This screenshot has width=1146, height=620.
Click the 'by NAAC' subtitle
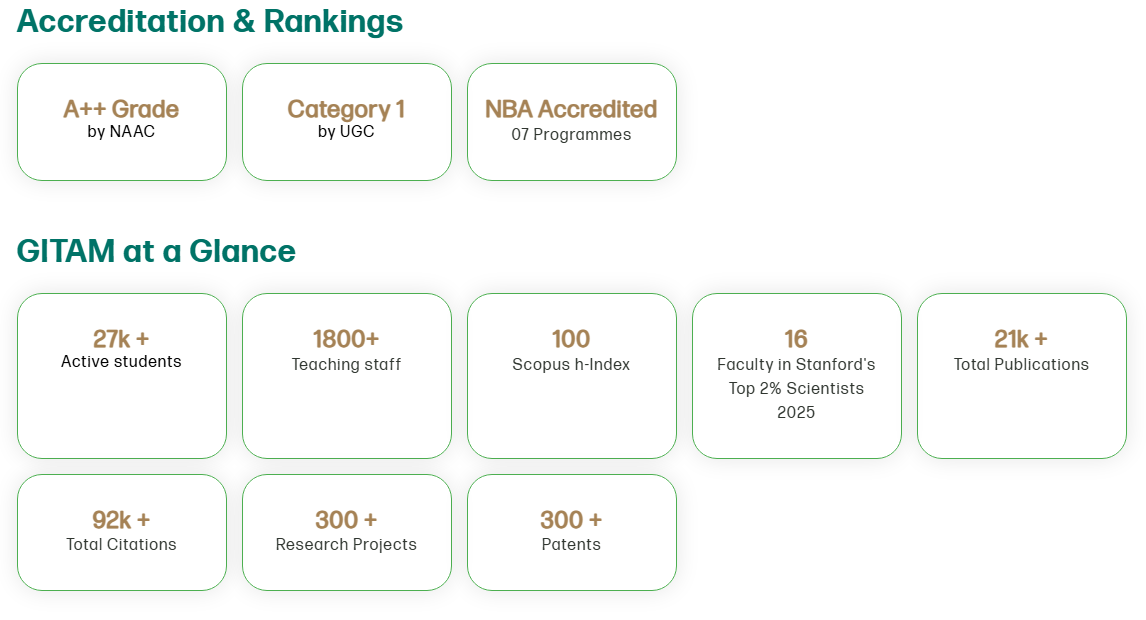pos(121,131)
